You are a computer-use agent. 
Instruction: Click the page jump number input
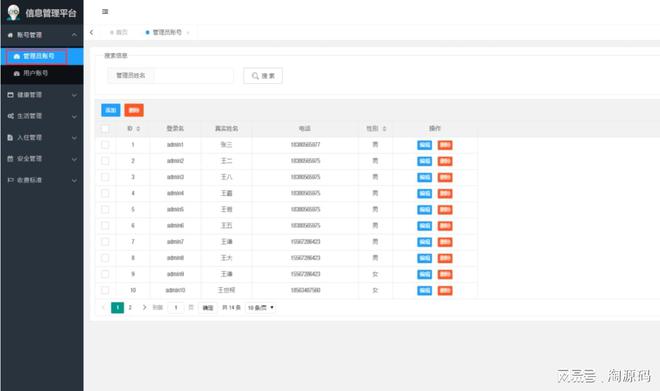pyautogui.click(x=176, y=308)
